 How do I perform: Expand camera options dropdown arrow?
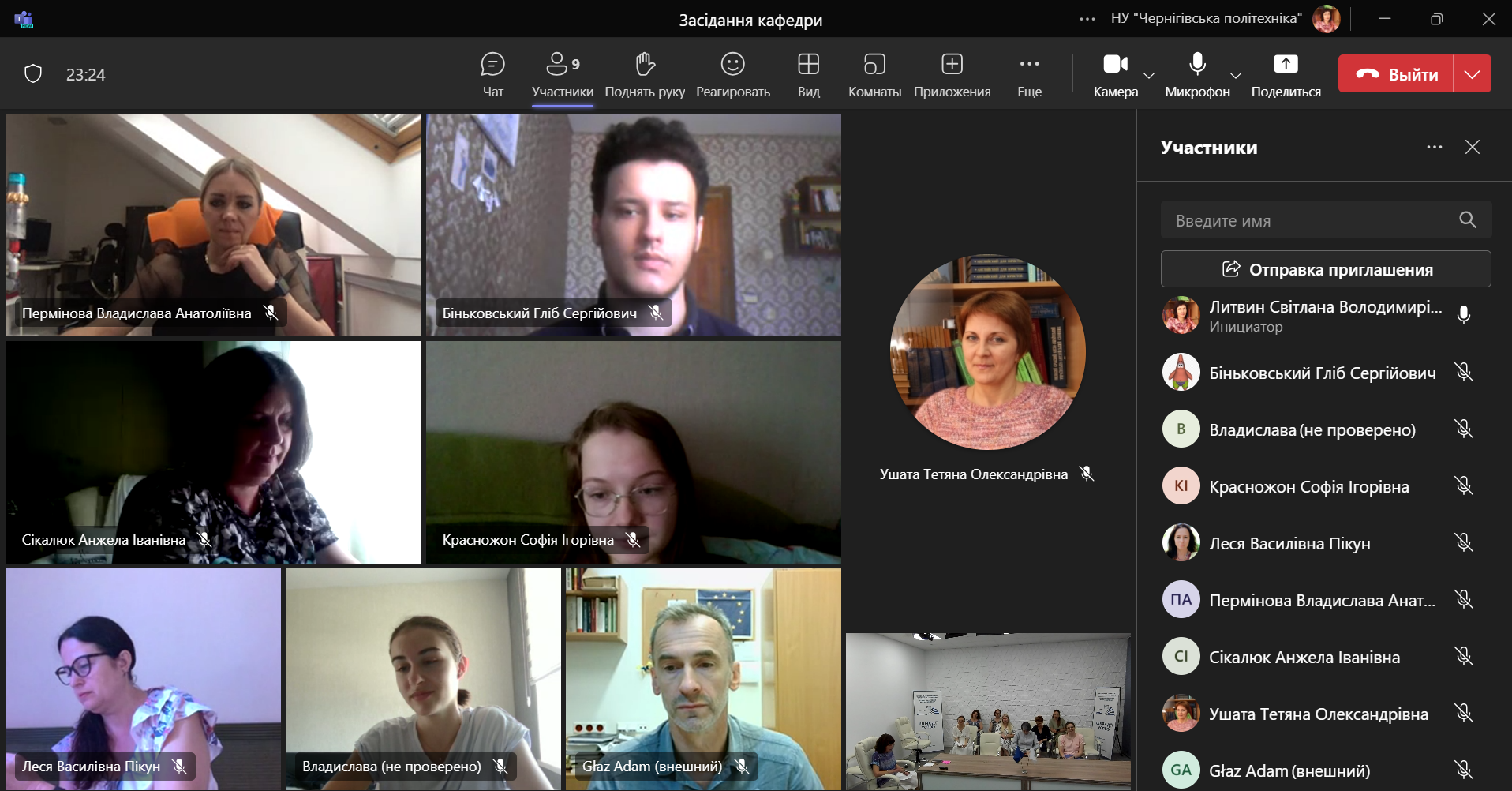[1149, 75]
